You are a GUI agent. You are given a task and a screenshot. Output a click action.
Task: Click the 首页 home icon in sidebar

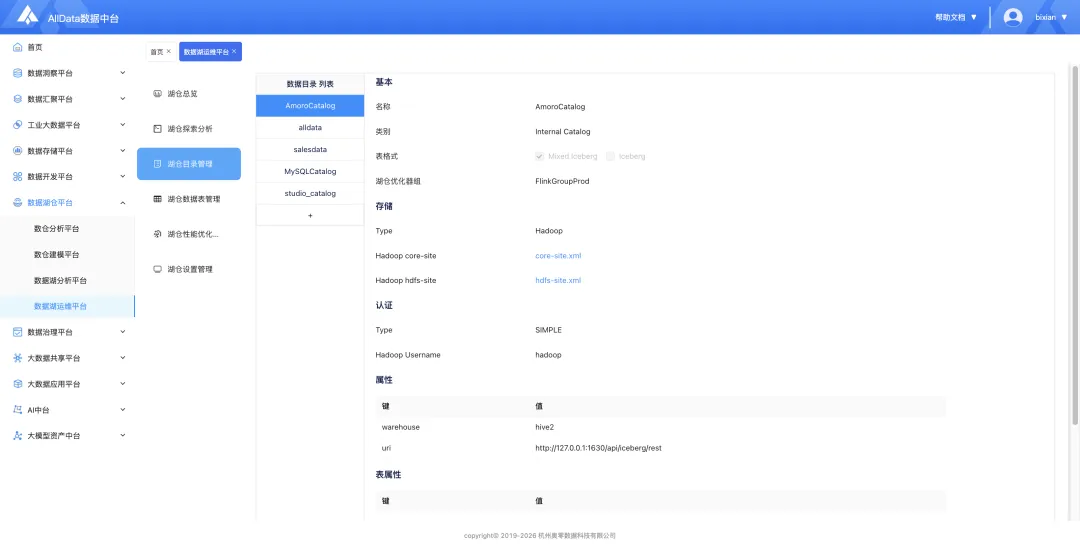[x=18, y=48]
